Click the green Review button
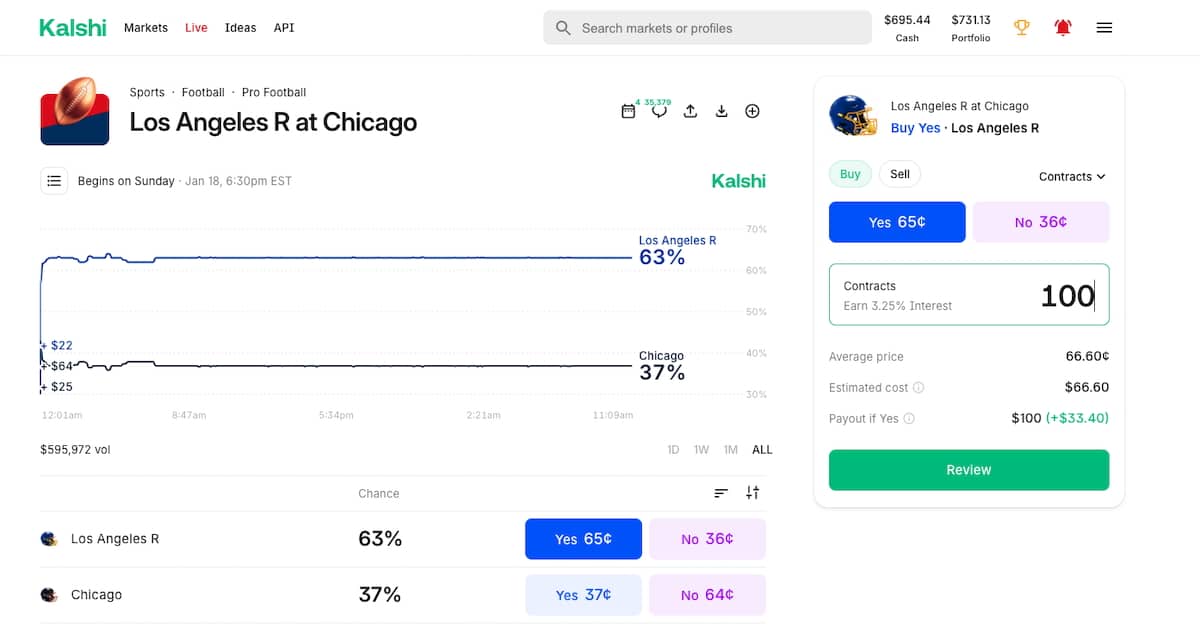1200x638 pixels. pyautogui.click(x=969, y=470)
